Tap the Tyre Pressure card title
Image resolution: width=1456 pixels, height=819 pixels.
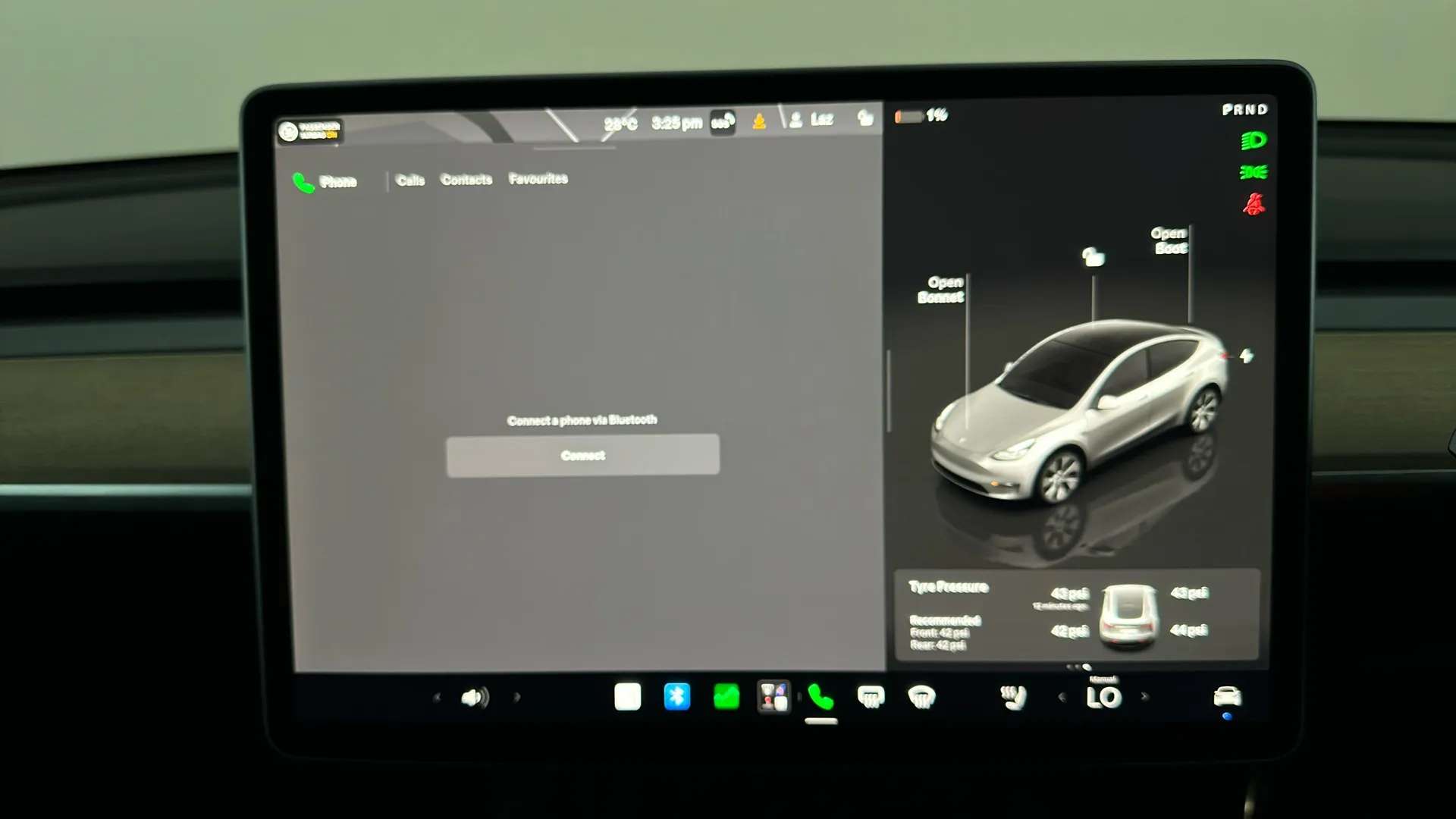coord(949,587)
